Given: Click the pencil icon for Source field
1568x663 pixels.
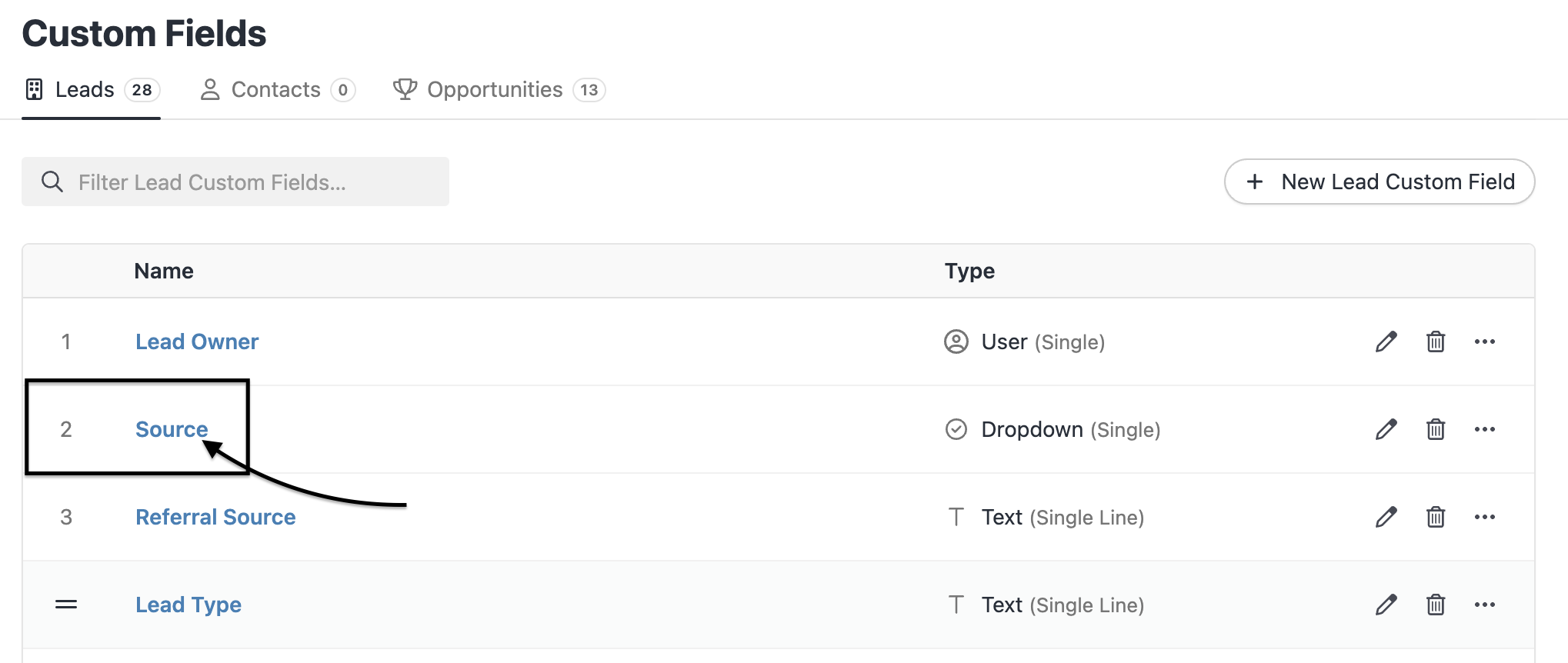Looking at the screenshot, I should point(1386,429).
